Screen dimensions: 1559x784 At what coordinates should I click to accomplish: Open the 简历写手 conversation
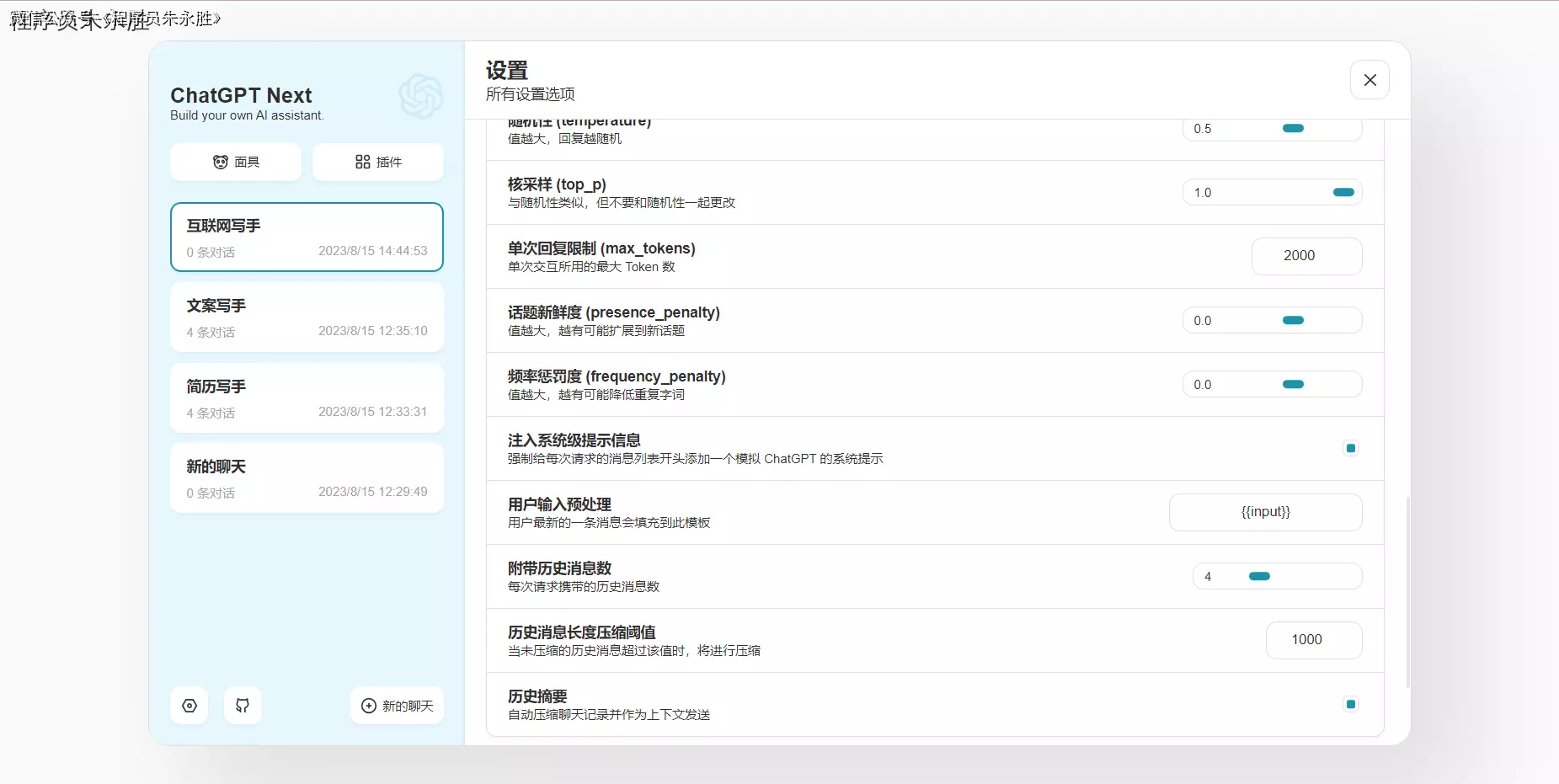click(307, 398)
